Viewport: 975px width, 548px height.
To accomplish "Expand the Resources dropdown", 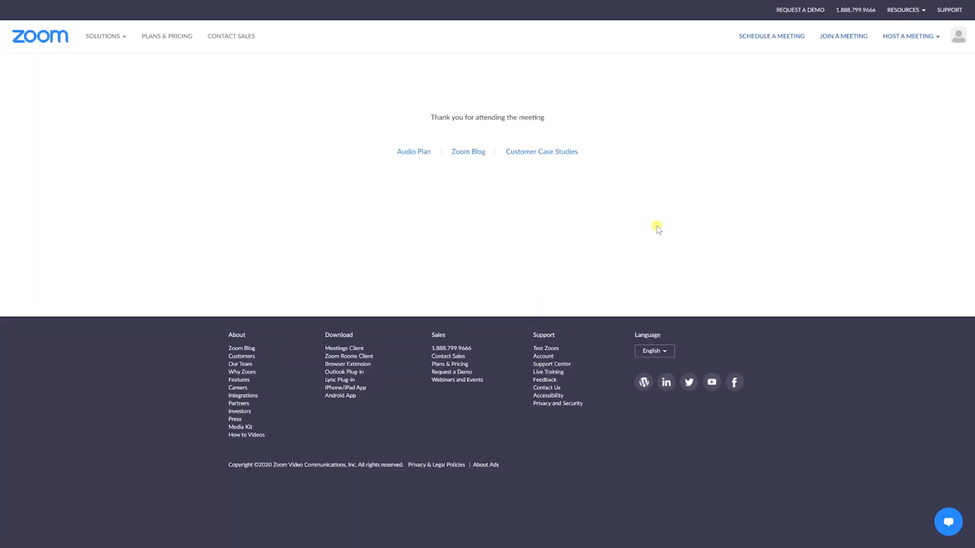I will (x=906, y=10).
